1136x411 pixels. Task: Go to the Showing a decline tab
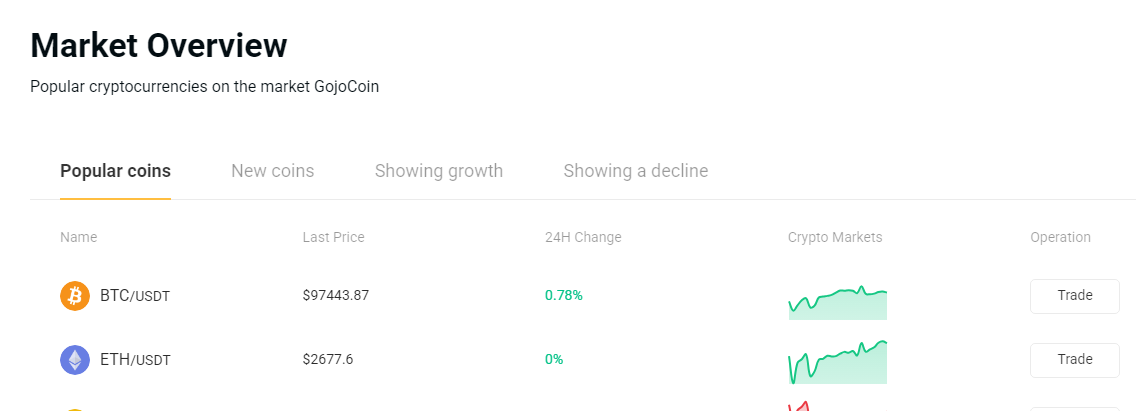coord(635,171)
